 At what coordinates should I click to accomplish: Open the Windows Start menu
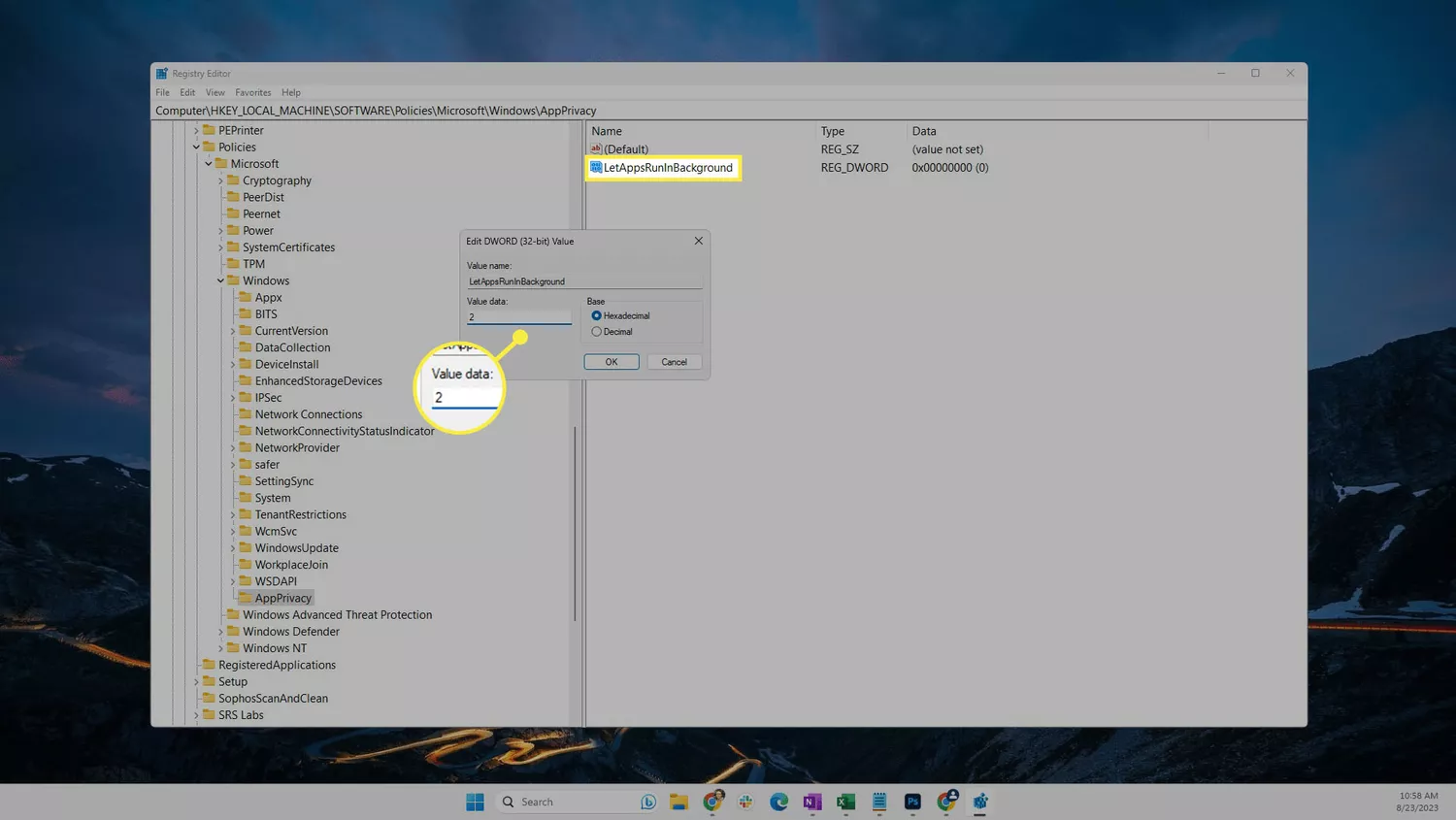(475, 802)
